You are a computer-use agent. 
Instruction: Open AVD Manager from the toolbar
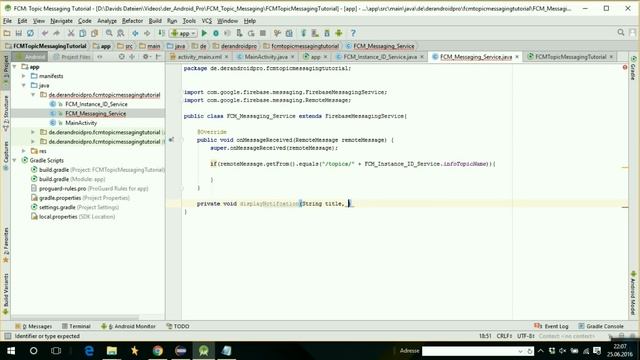click(315, 33)
